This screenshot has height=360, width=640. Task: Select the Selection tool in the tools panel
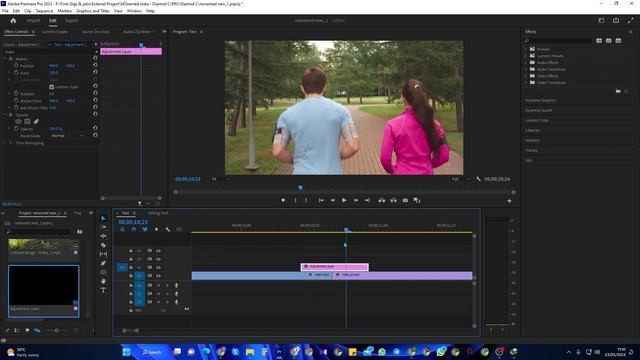(103, 218)
